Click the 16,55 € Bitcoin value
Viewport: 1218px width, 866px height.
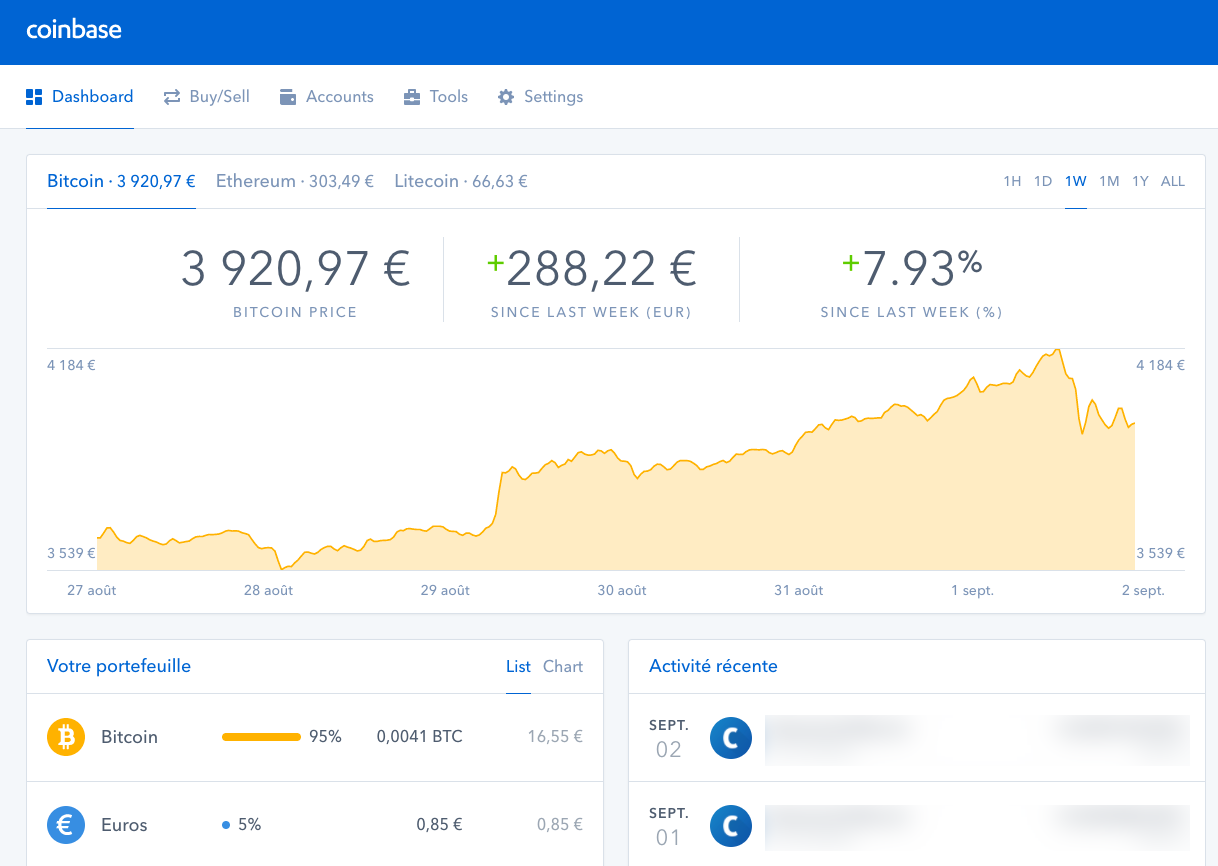(x=555, y=737)
